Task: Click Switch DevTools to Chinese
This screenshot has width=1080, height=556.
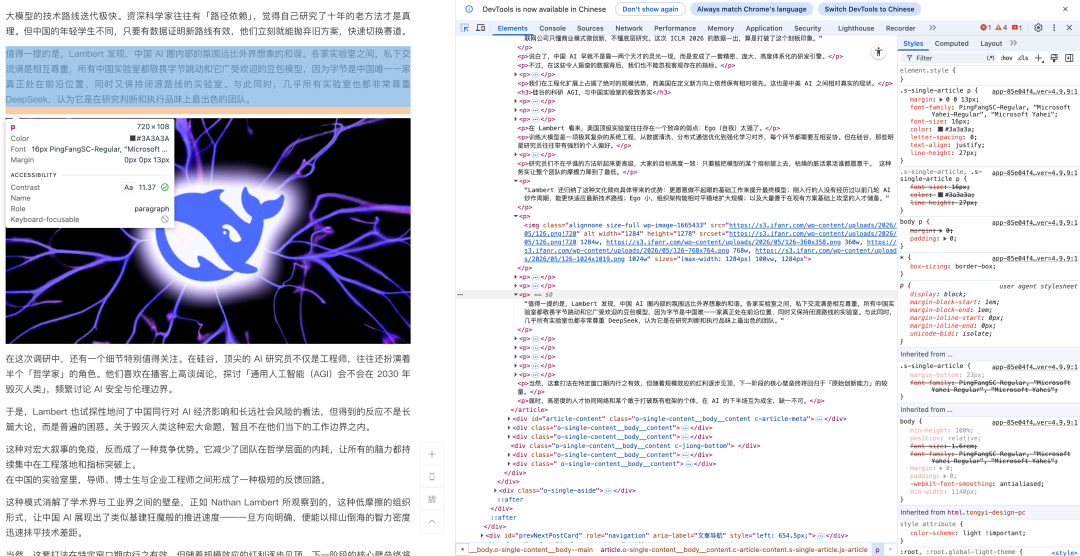Action: click(869, 9)
